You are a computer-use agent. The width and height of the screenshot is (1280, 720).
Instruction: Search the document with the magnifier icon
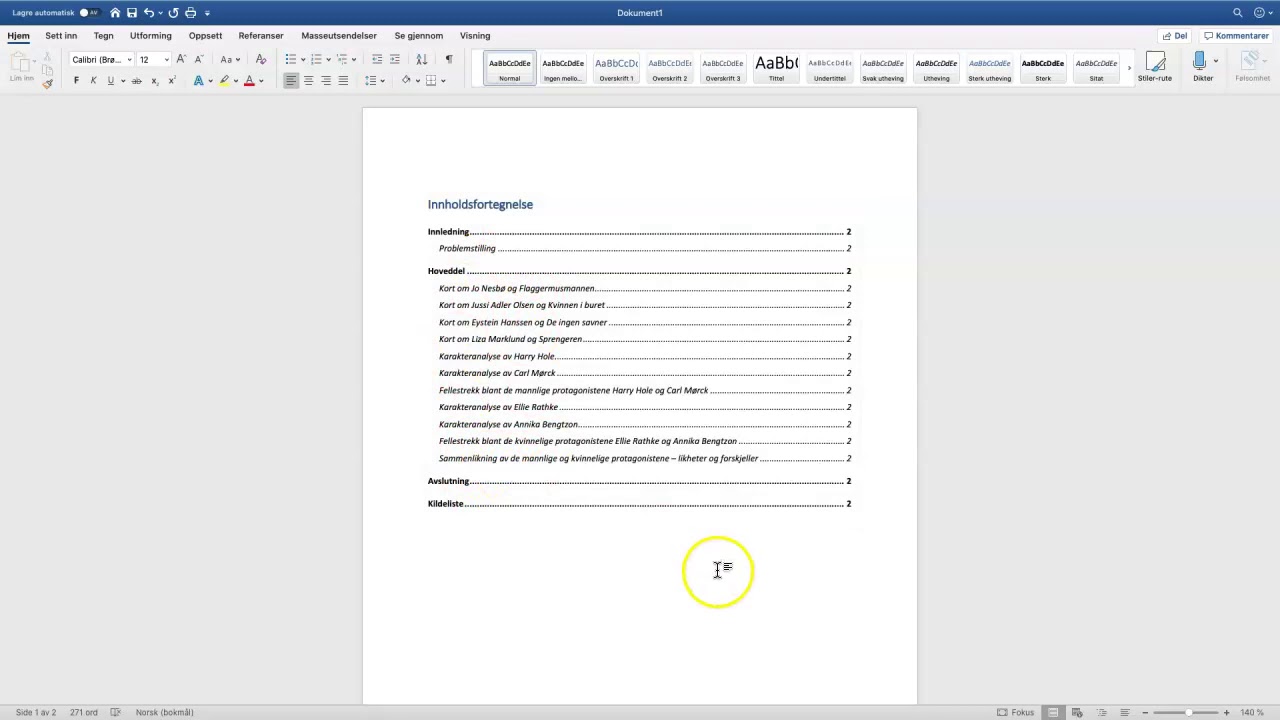[x=1238, y=13]
